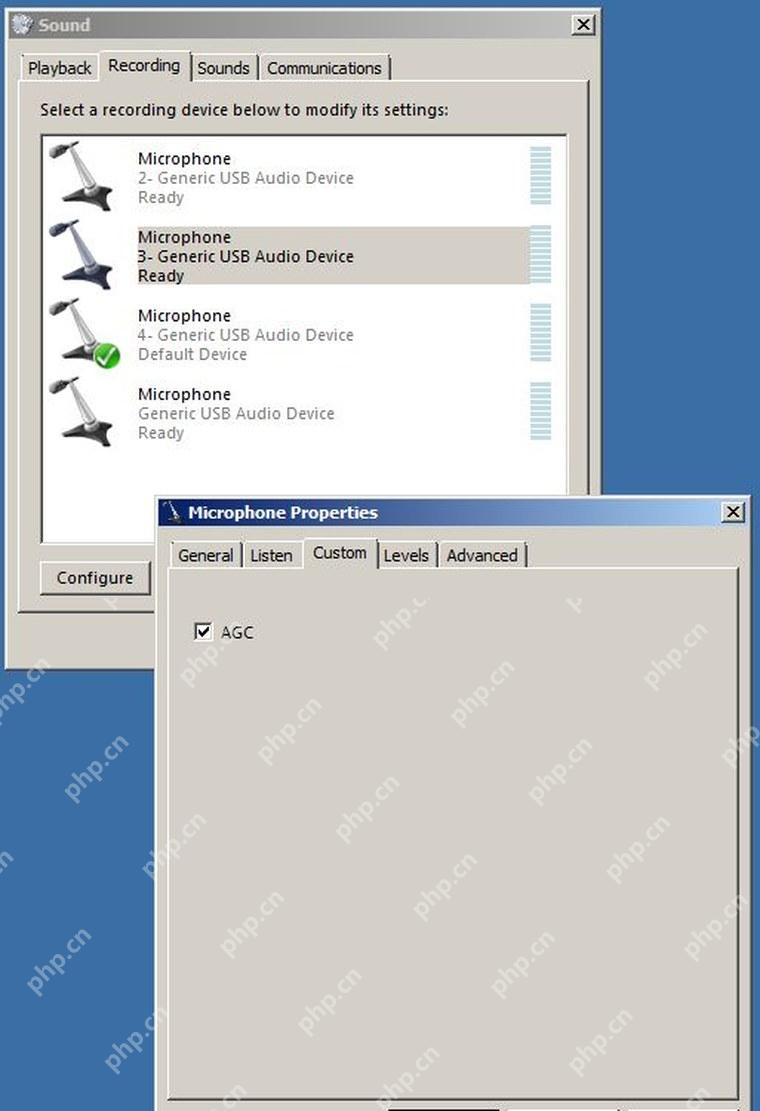Screen dimensions: 760x1111
Task: Click the AGC label text
Action: coord(237,633)
